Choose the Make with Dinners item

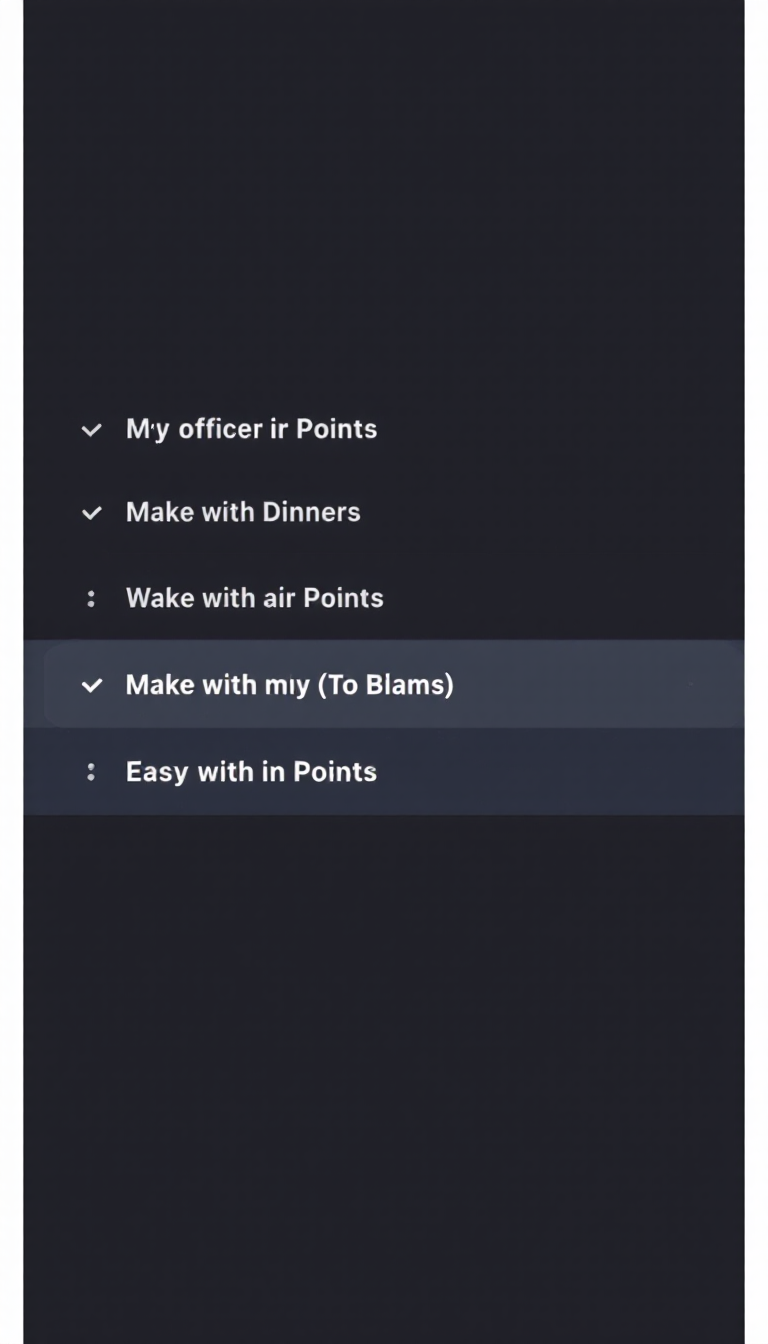(x=243, y=512)
